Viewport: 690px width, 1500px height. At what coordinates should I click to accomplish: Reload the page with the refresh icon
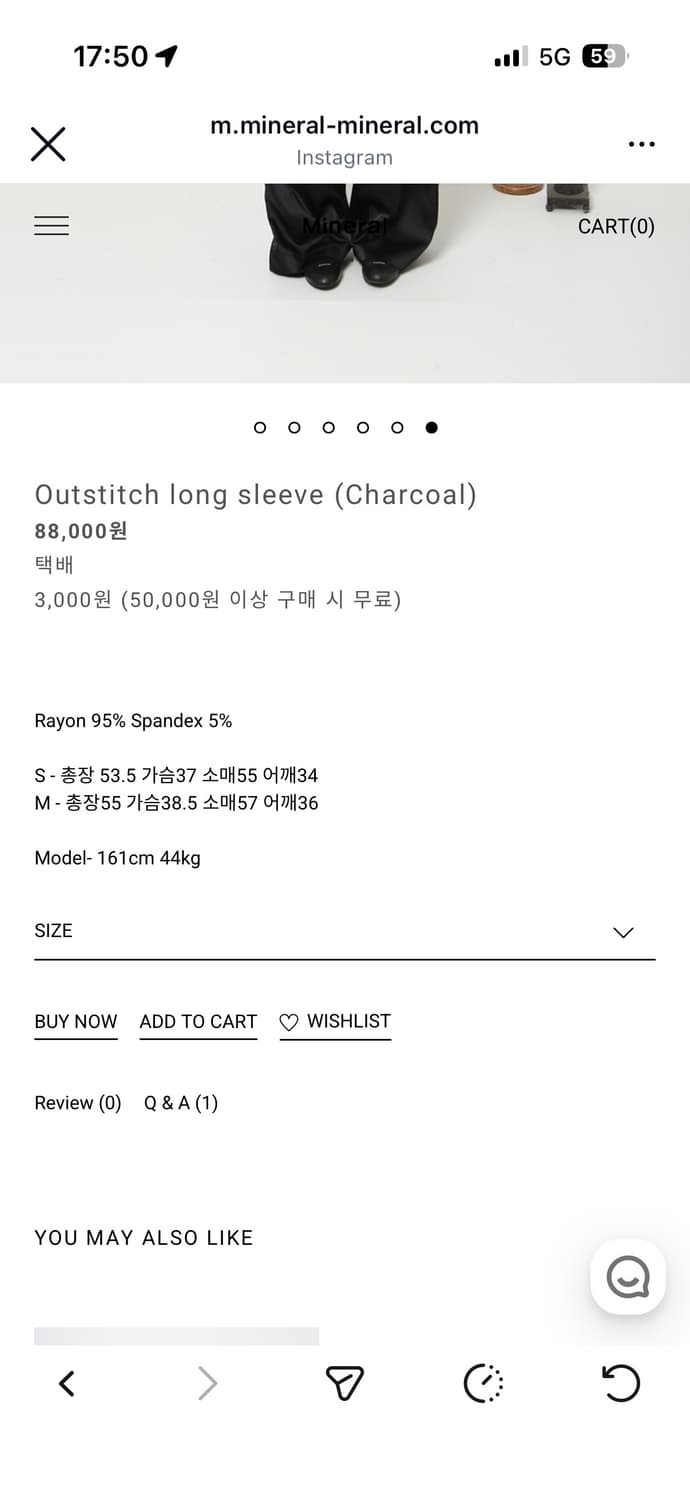621,1384
